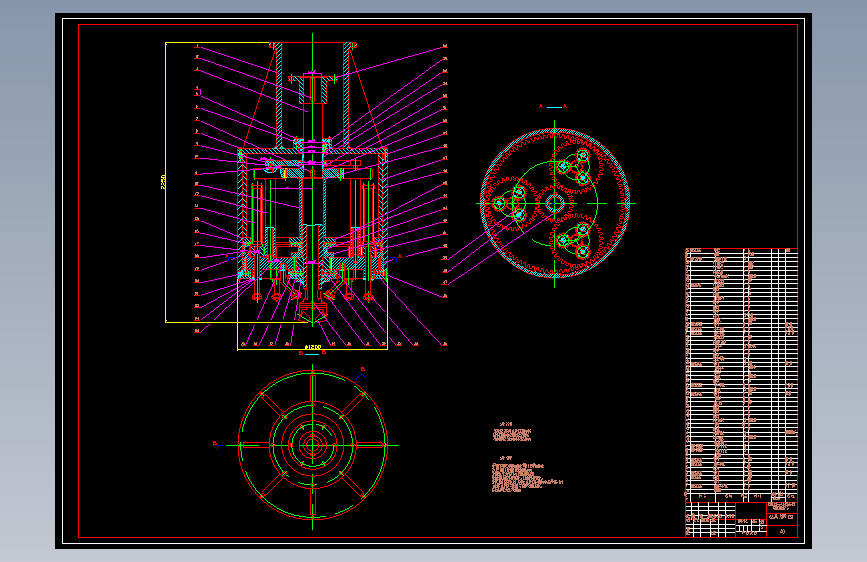This screenshot has width=867, height=562.
Task: Click the B—B label under the main section view
Action: click(312, 353)
